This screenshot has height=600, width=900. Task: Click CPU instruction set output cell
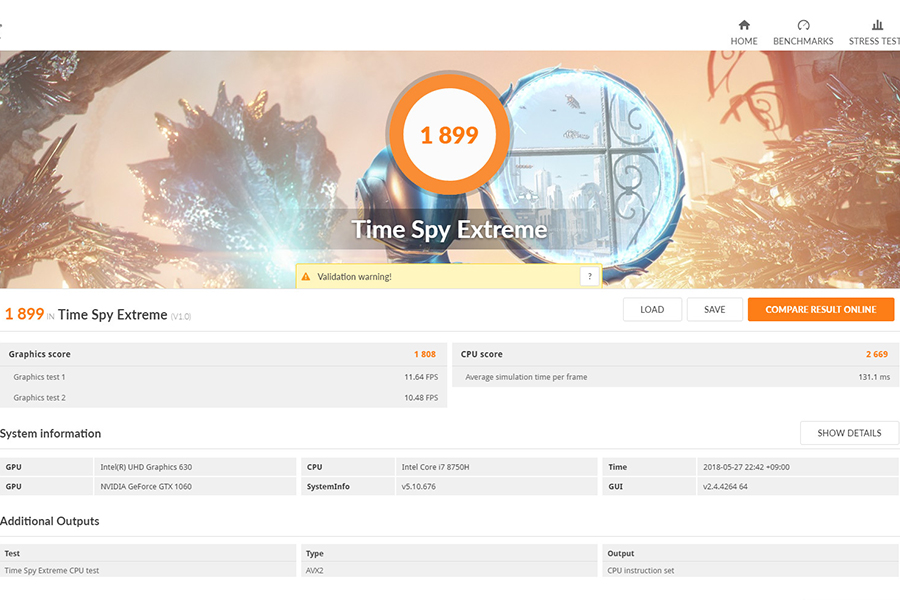click(751, 570)
